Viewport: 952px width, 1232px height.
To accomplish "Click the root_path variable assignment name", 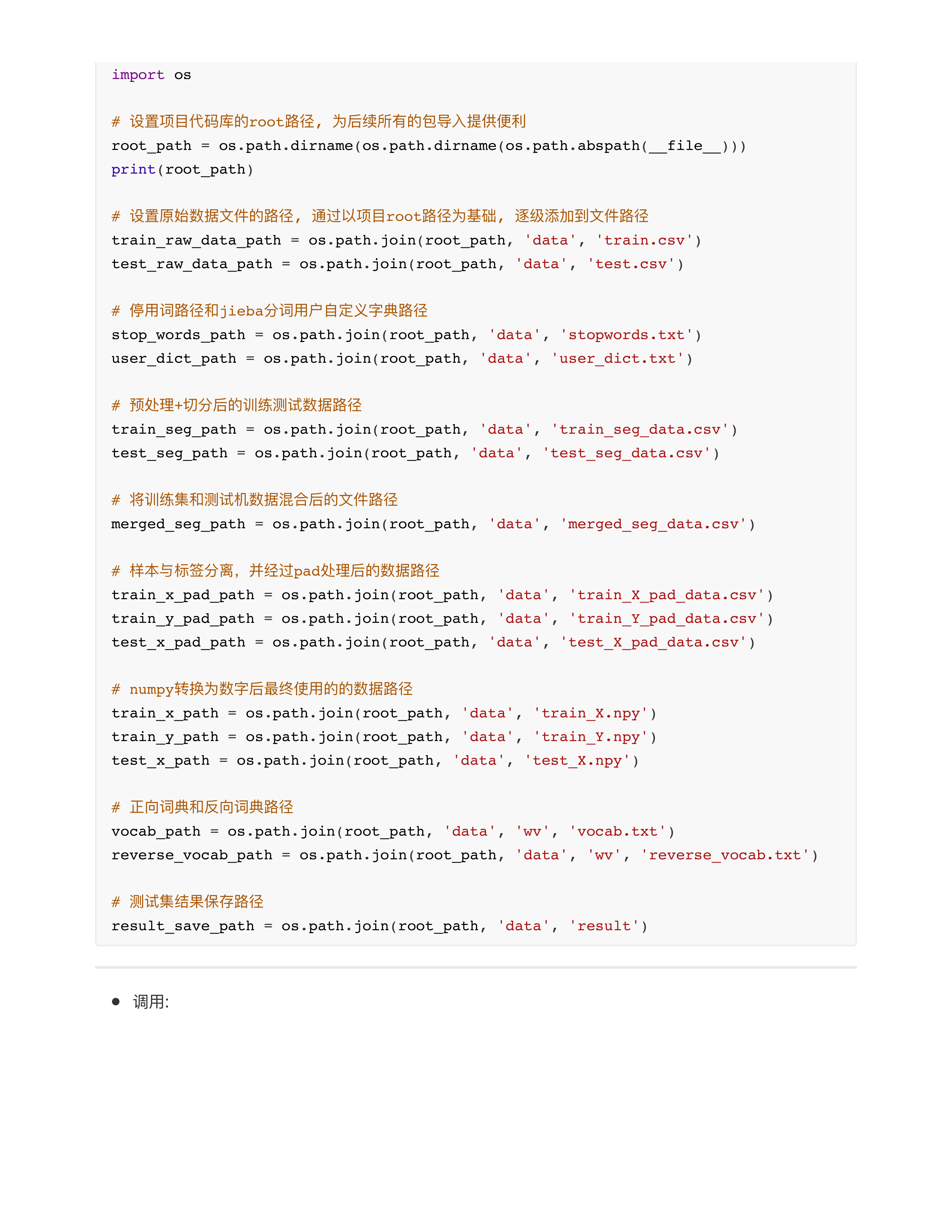I will 151,146.
